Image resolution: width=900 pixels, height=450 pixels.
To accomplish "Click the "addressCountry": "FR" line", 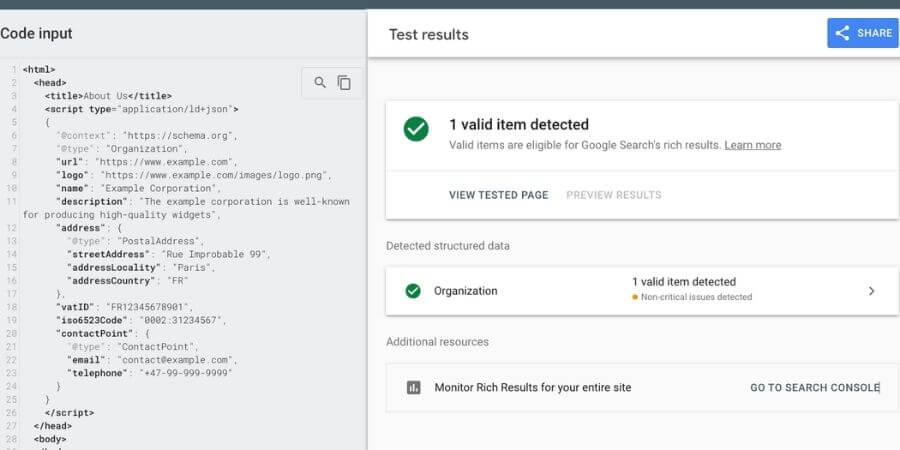I will pos(128,281).
